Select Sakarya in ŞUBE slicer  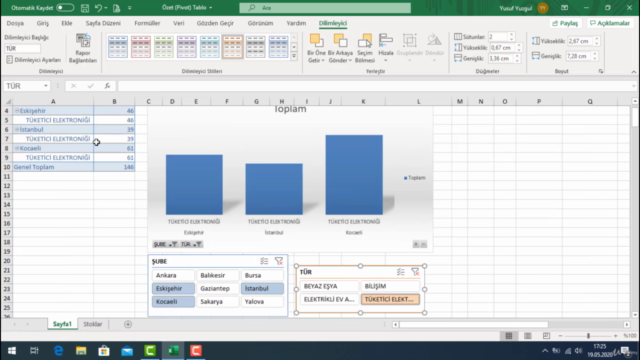pyautogui.click(x=218, y=302)
